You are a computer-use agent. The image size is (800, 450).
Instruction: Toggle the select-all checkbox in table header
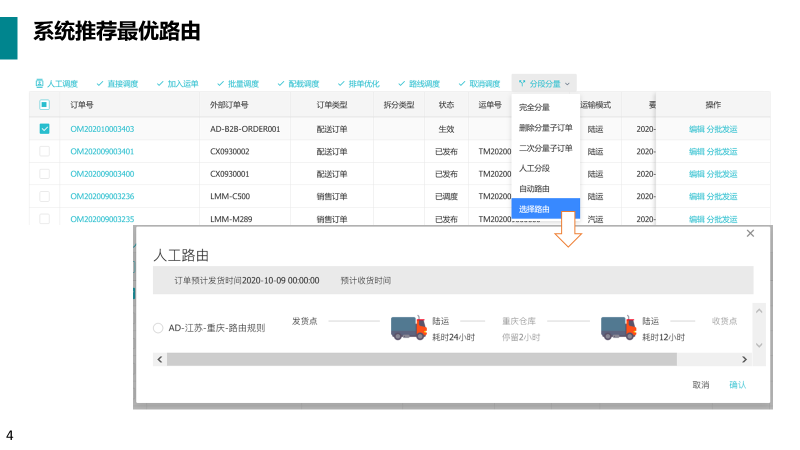click(44, 105)
